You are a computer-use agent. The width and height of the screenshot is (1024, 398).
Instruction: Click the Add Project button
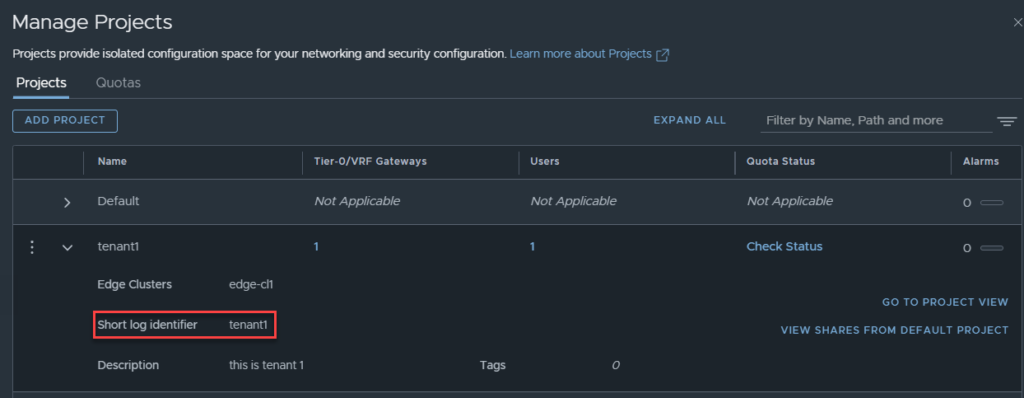tap(65, 120)
